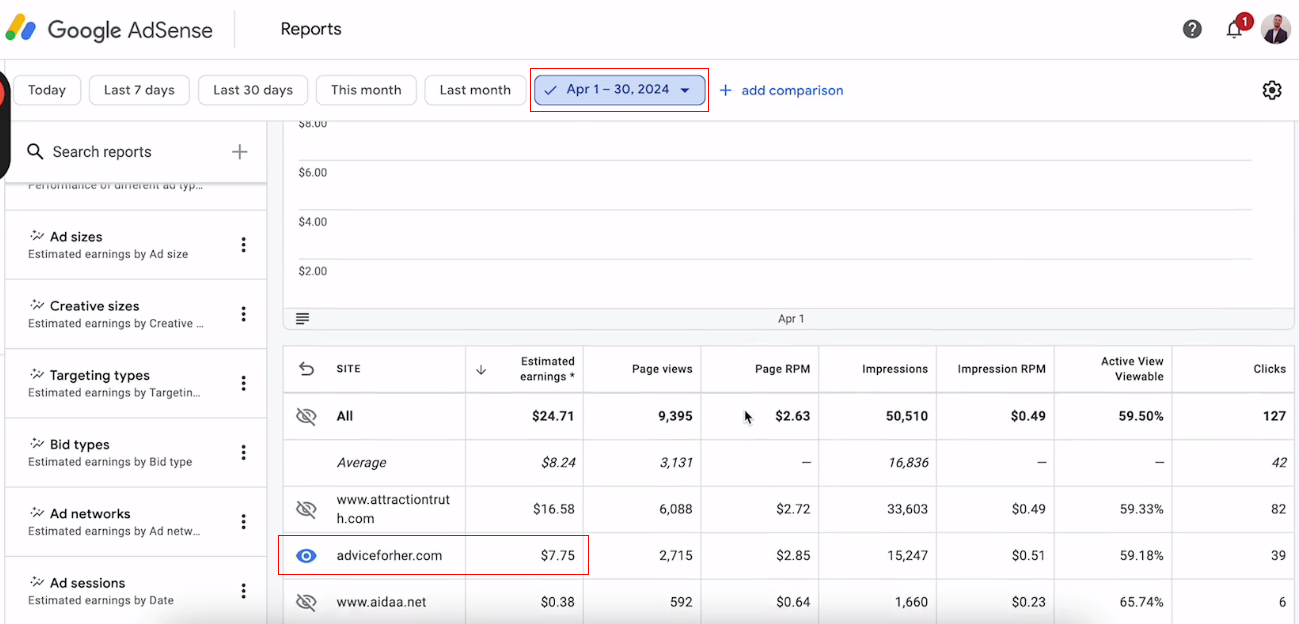Click the 50,510 total impressions cell
Image resolution: width=1299 pixels, height=624 pixels.
(x=907, y=416)
